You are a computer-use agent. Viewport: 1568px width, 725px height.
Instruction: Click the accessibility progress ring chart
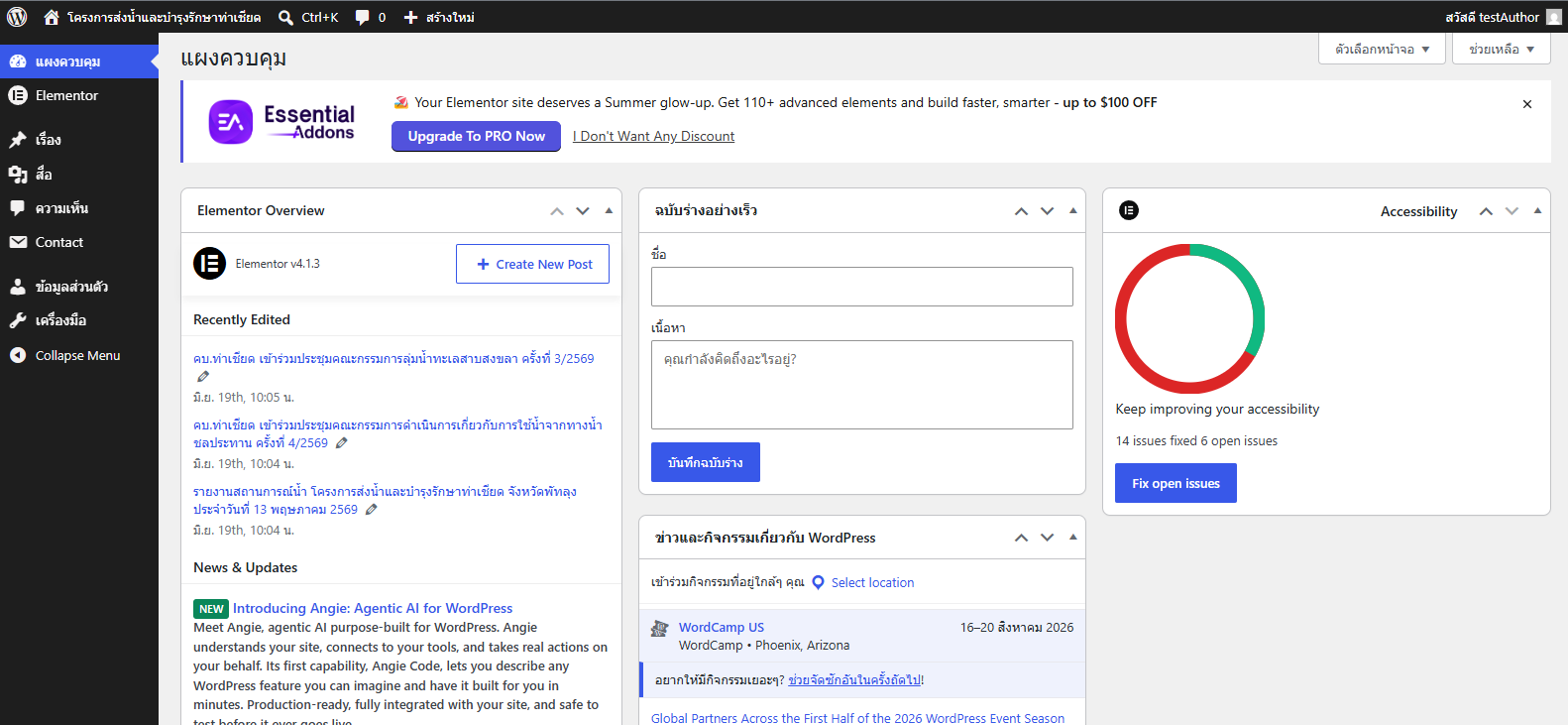pyautogui.click(x=1189, y=318)
